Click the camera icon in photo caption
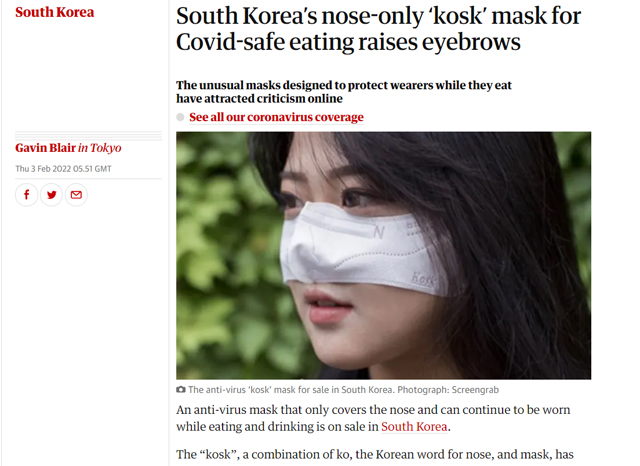This screenshot has height=466, width=640. (180, 390)
